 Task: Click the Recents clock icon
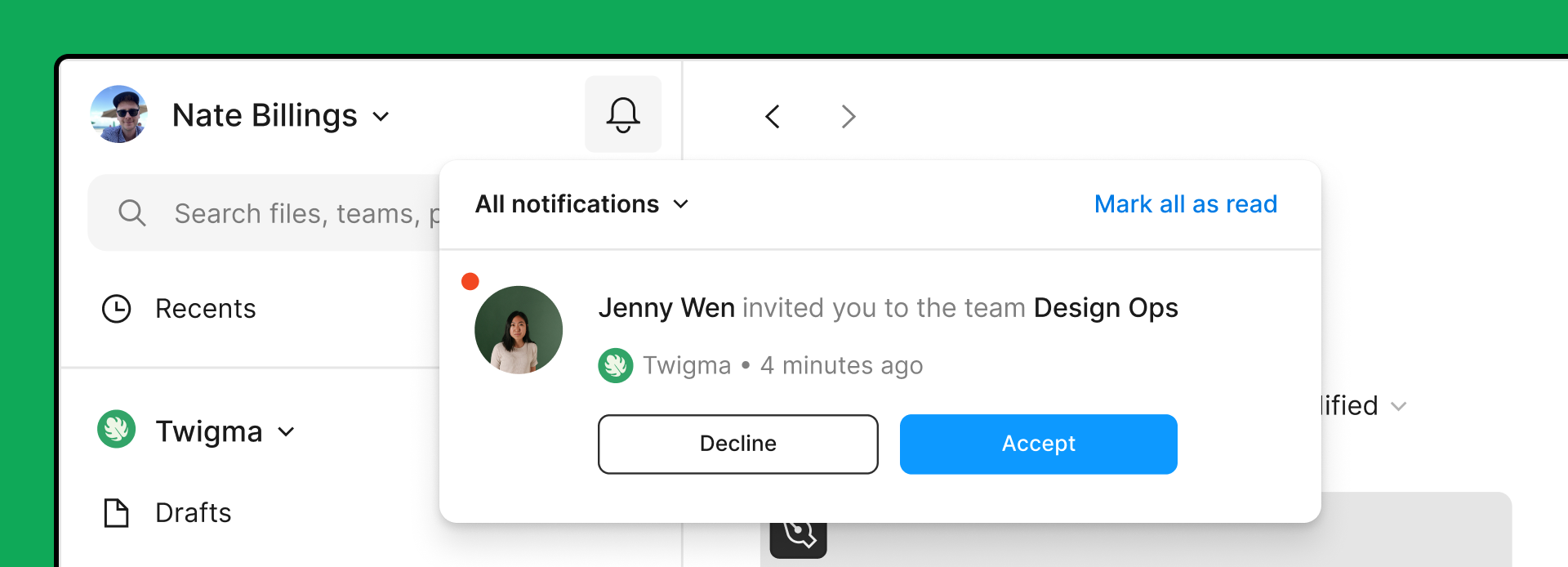[117, 309]
